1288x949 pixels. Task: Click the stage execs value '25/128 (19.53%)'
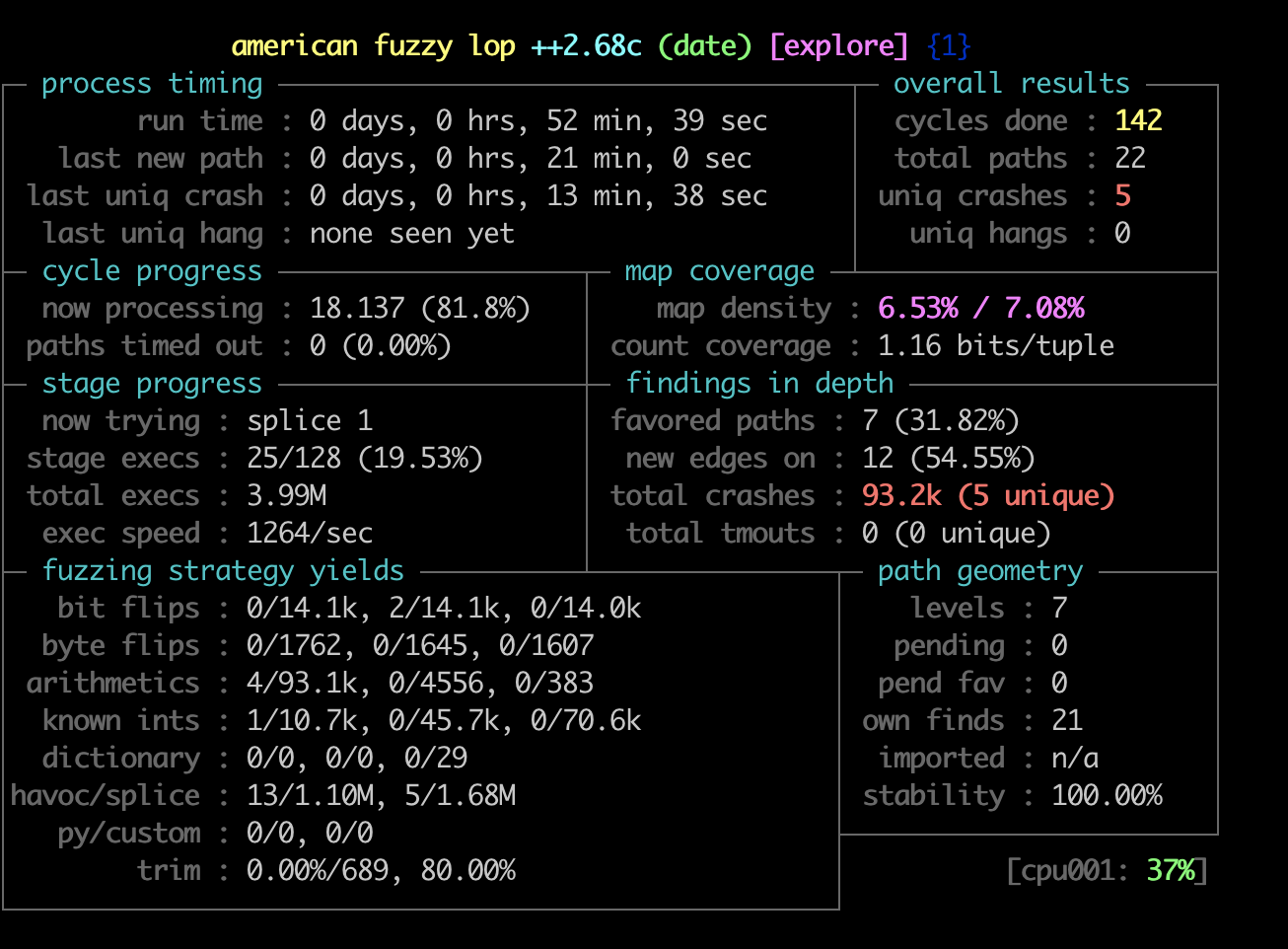(365, 459)
